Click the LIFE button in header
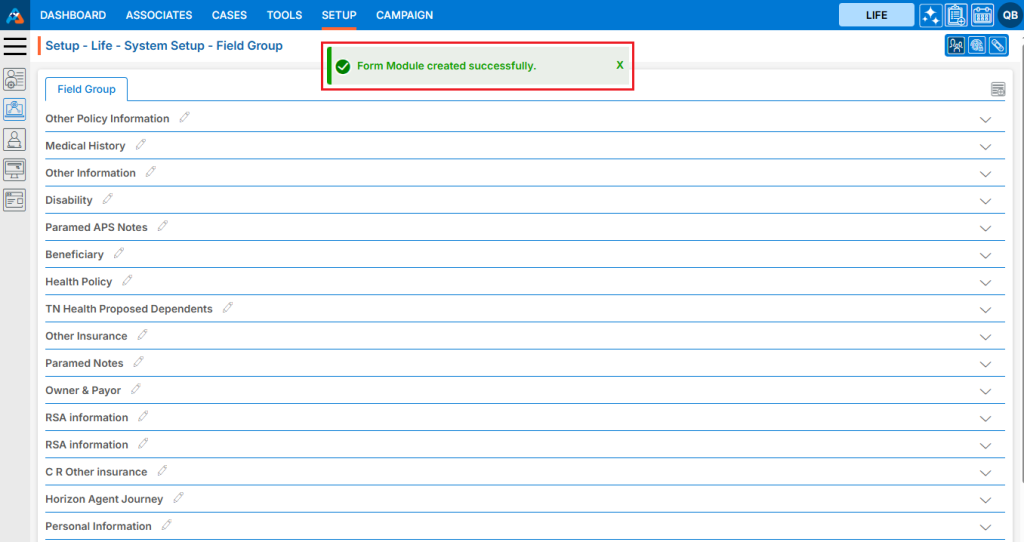Screen dimensions: 1024x542 [x=876, y=15]
